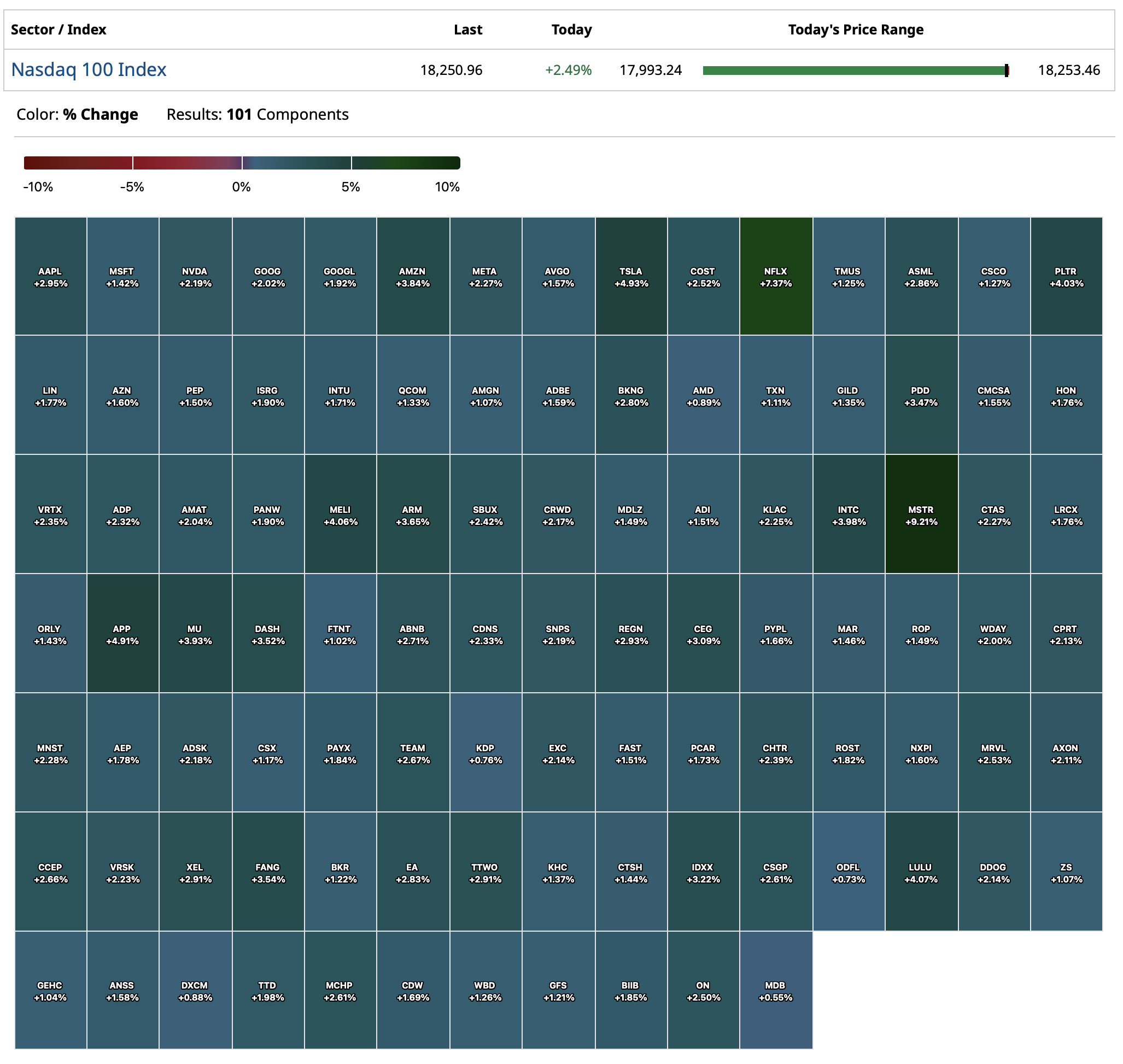Click the Today column header
This screenshot has height=1064, width=1123.
[571, 30]
